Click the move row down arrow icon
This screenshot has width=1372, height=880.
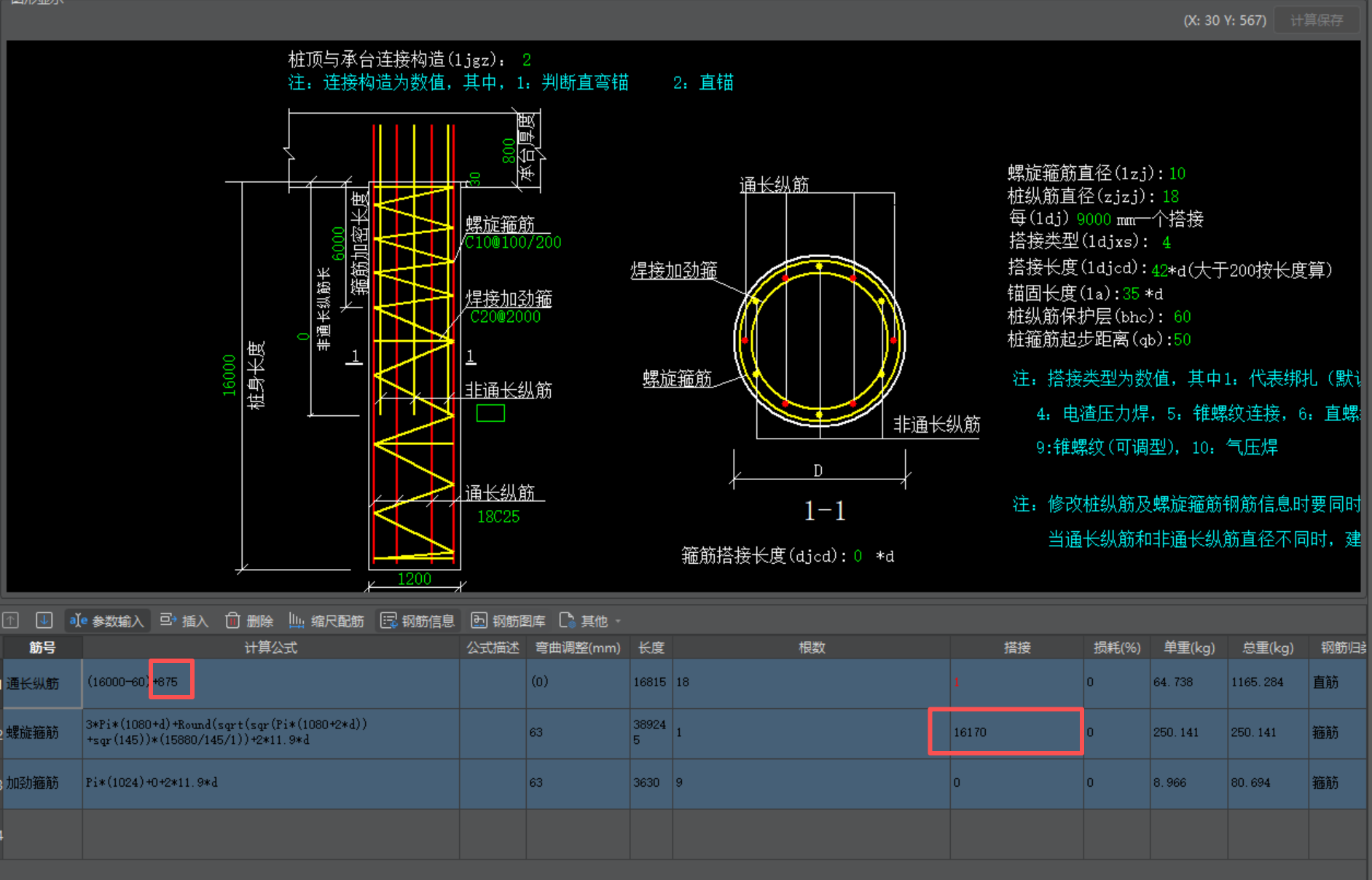[44, 620]
